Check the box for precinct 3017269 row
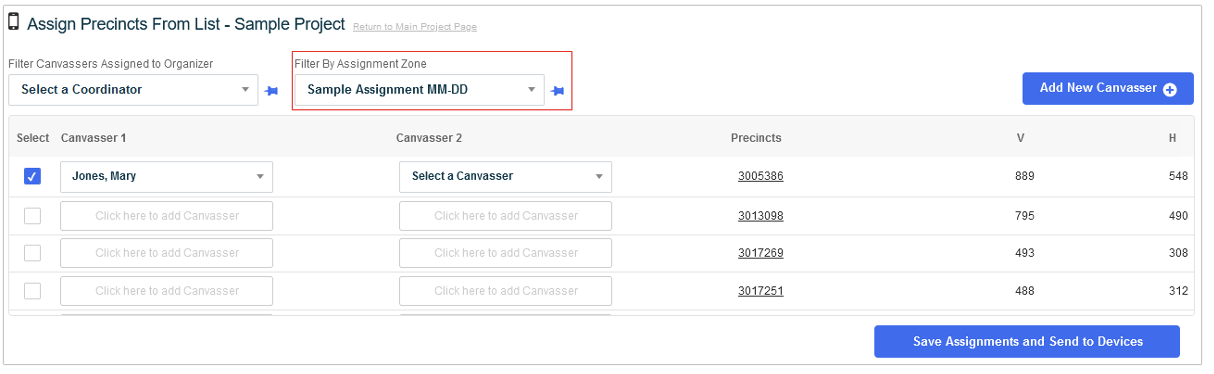 tap(32, 253)
